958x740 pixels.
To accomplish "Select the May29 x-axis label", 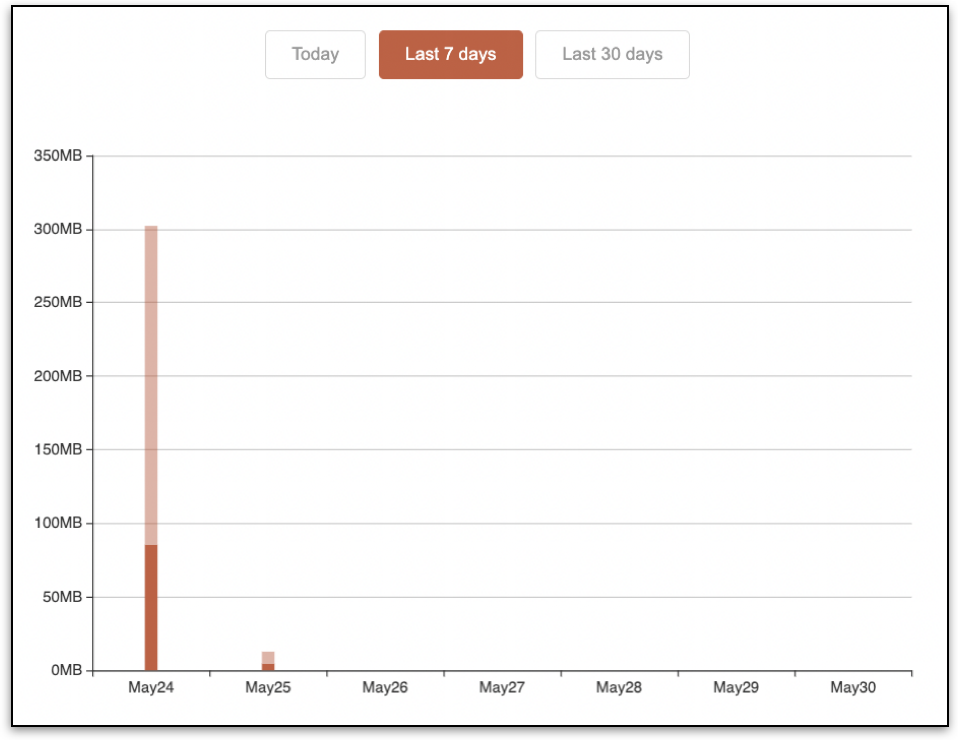I will (x=736, y=687).
